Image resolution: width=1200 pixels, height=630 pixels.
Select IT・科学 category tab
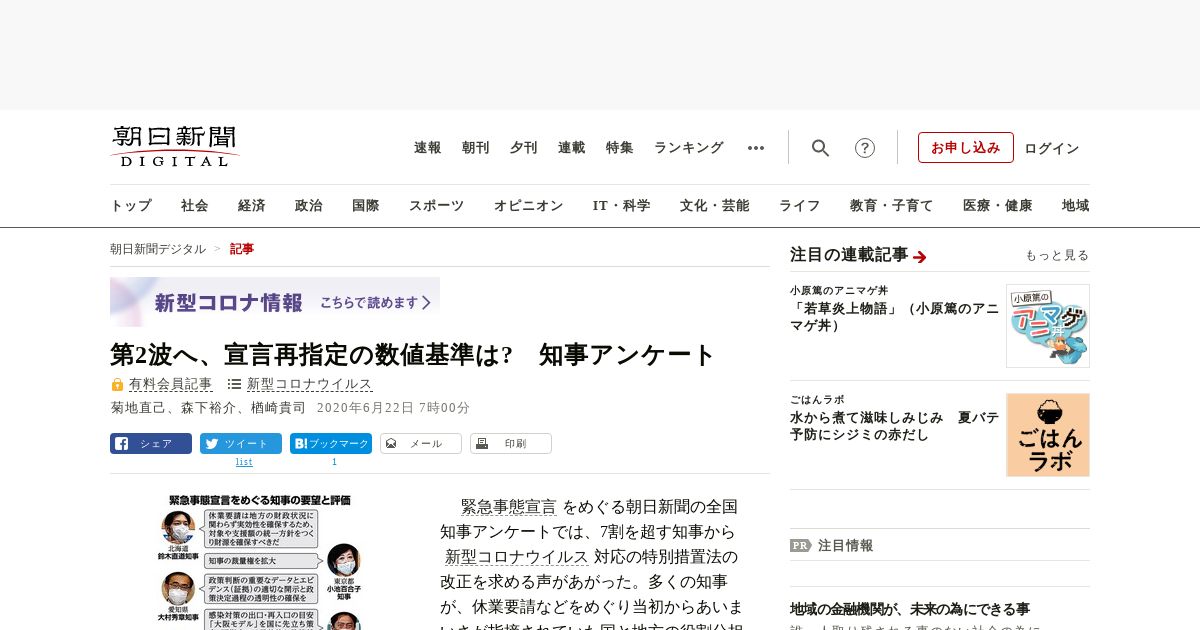(x=622, y=206)
